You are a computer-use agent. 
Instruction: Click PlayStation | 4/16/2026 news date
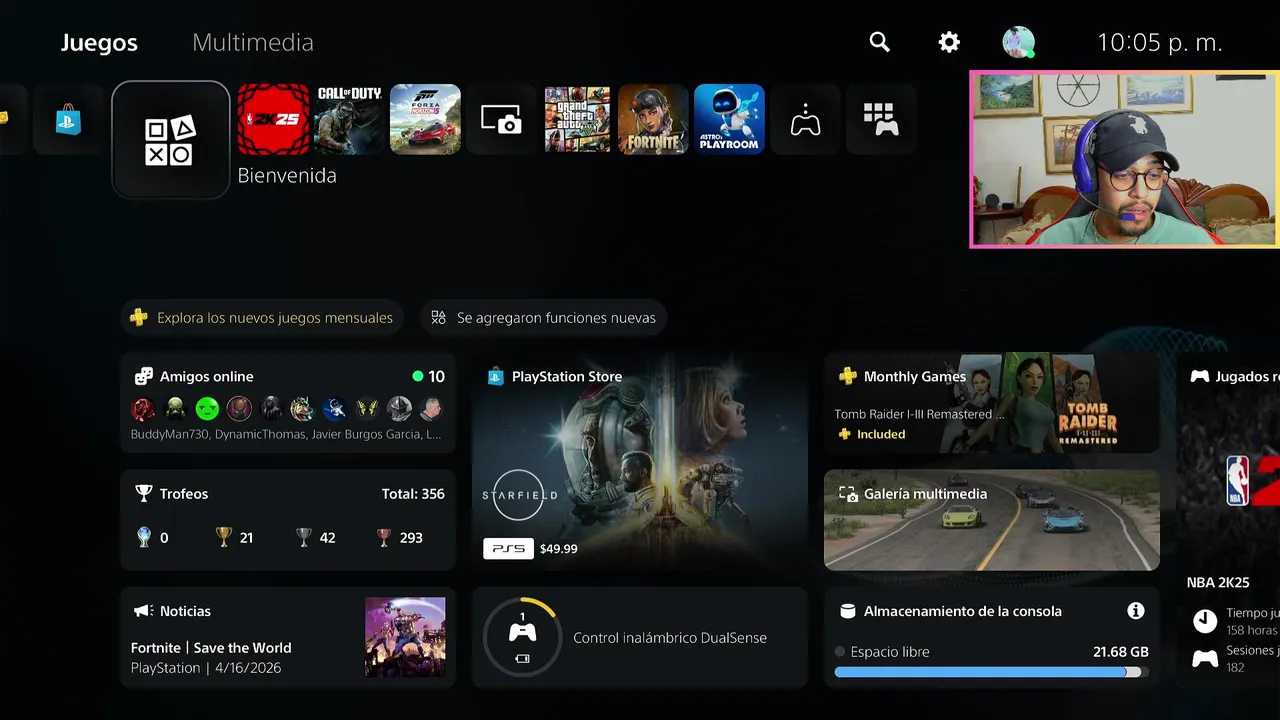point(206,668)
